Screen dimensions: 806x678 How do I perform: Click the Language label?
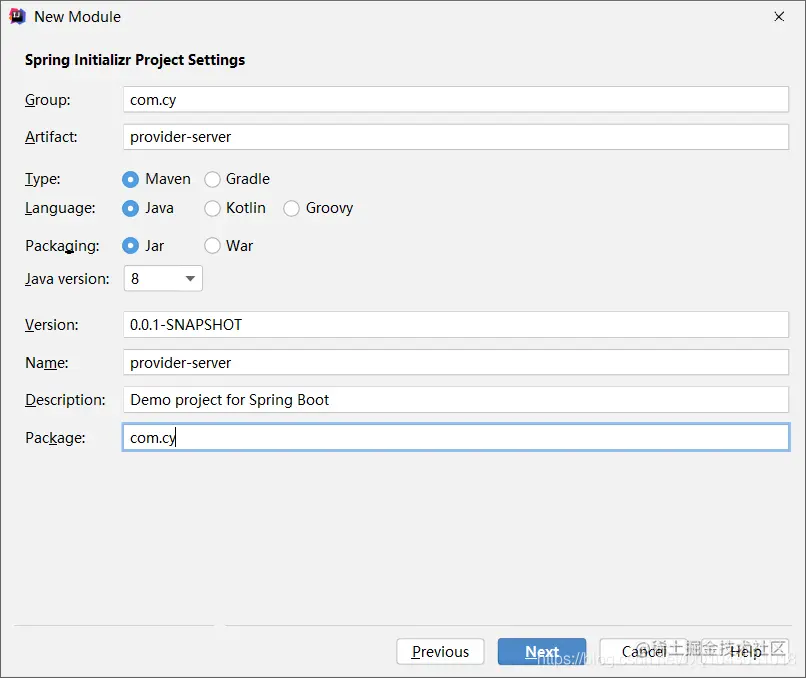60,208
